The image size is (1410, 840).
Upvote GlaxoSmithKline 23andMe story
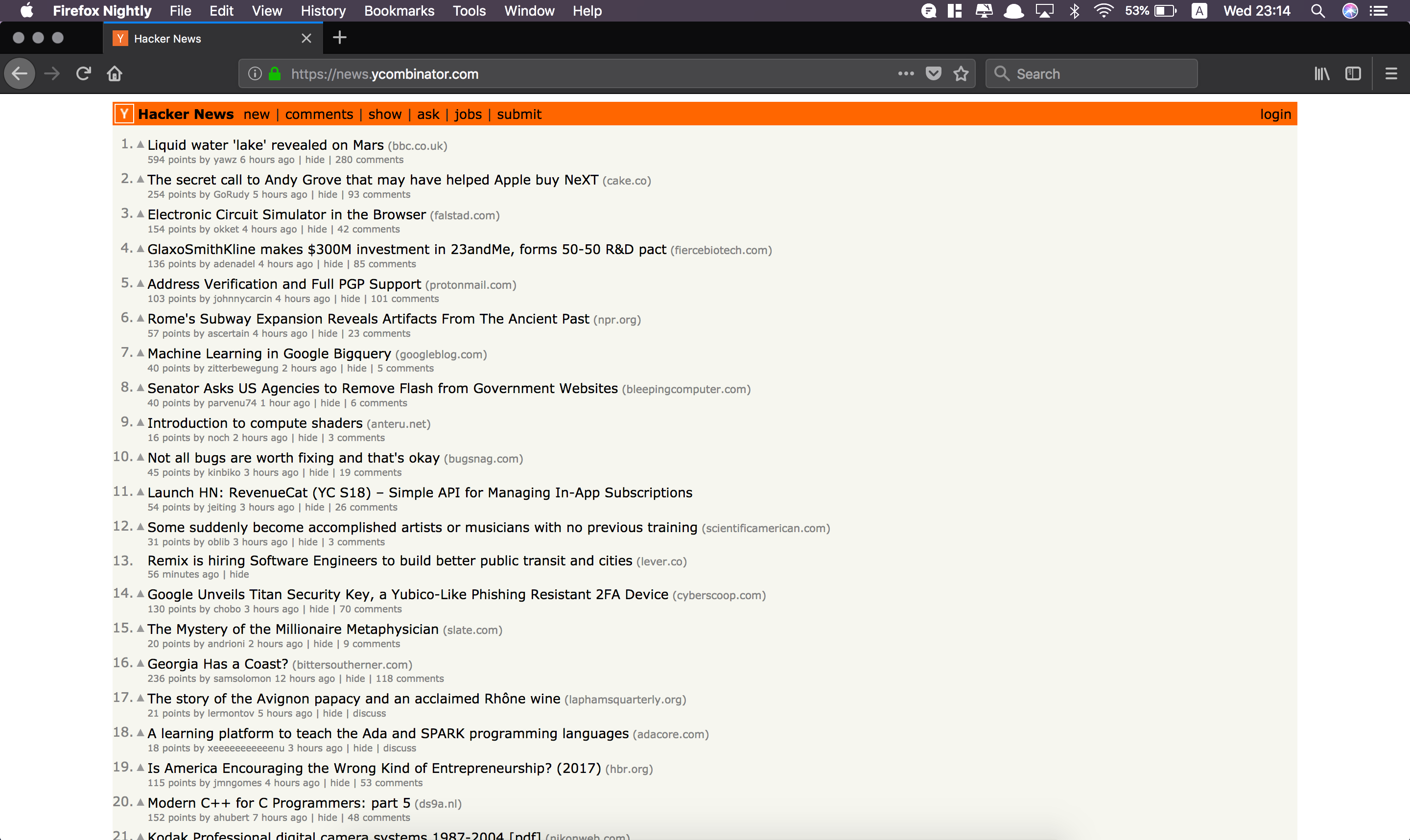[x=141, y=249]
